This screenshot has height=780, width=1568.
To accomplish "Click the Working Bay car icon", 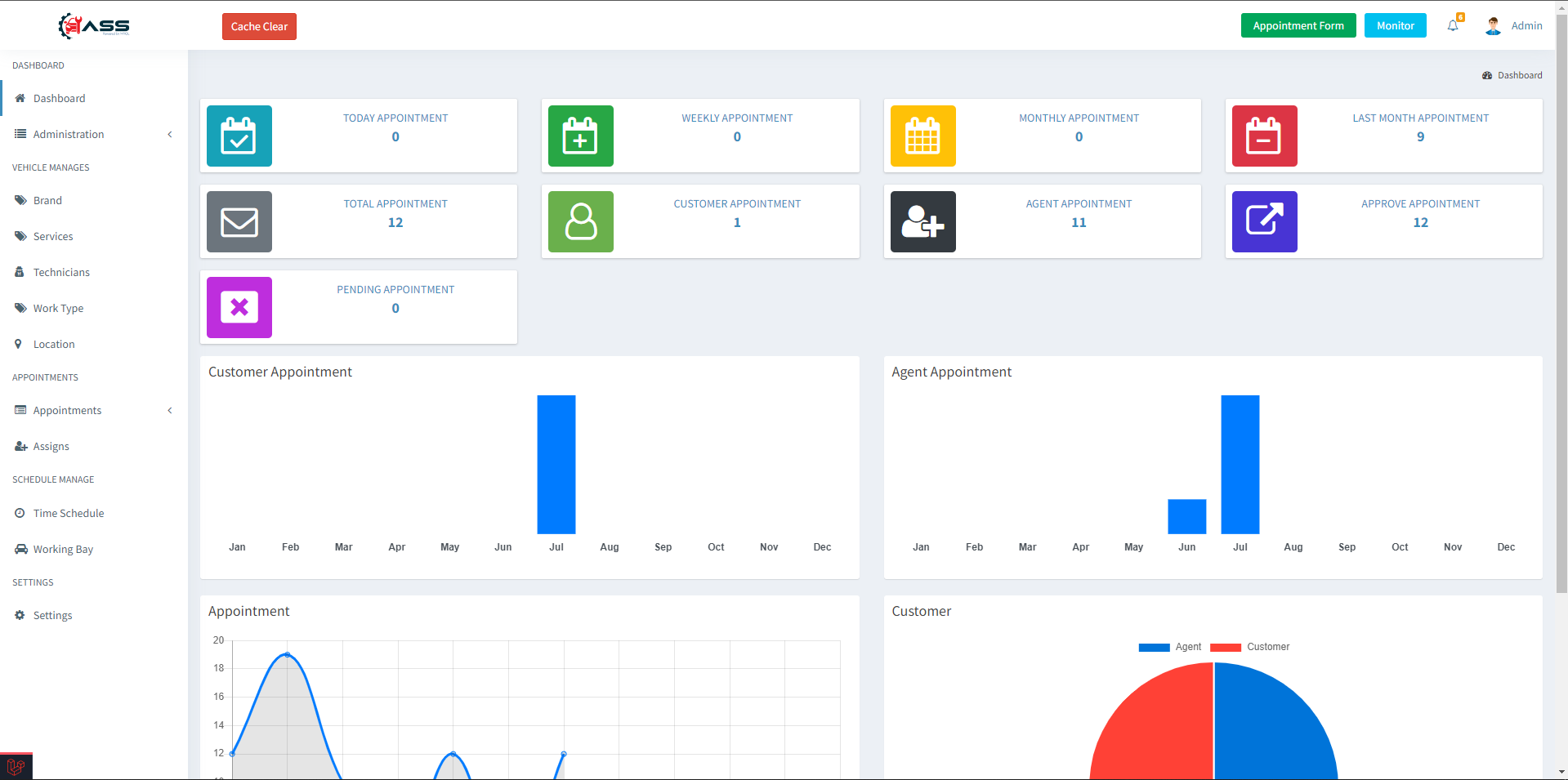I will [x=21, y=549].
